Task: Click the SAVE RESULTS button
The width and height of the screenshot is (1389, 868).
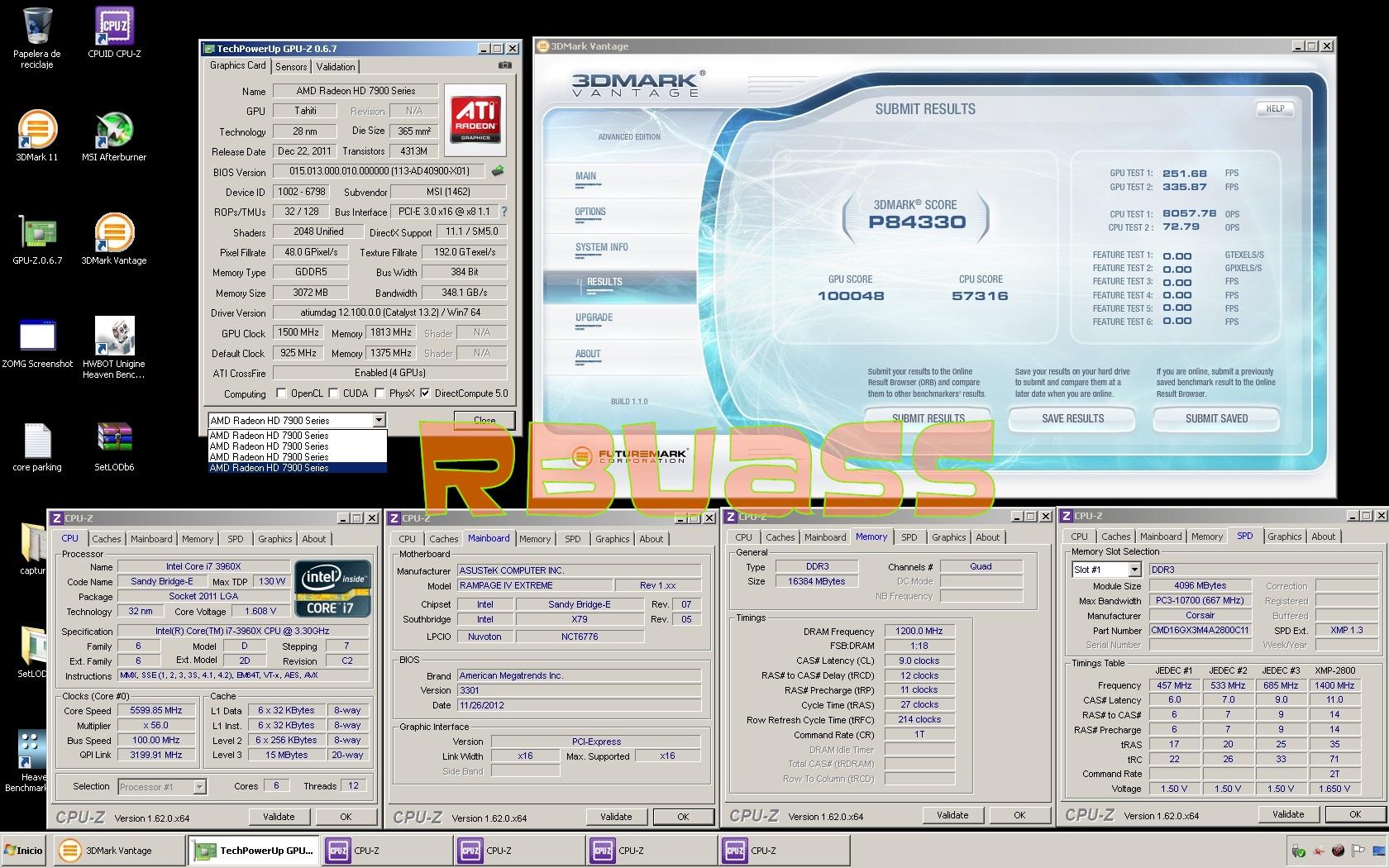Action: point(1072,418)
